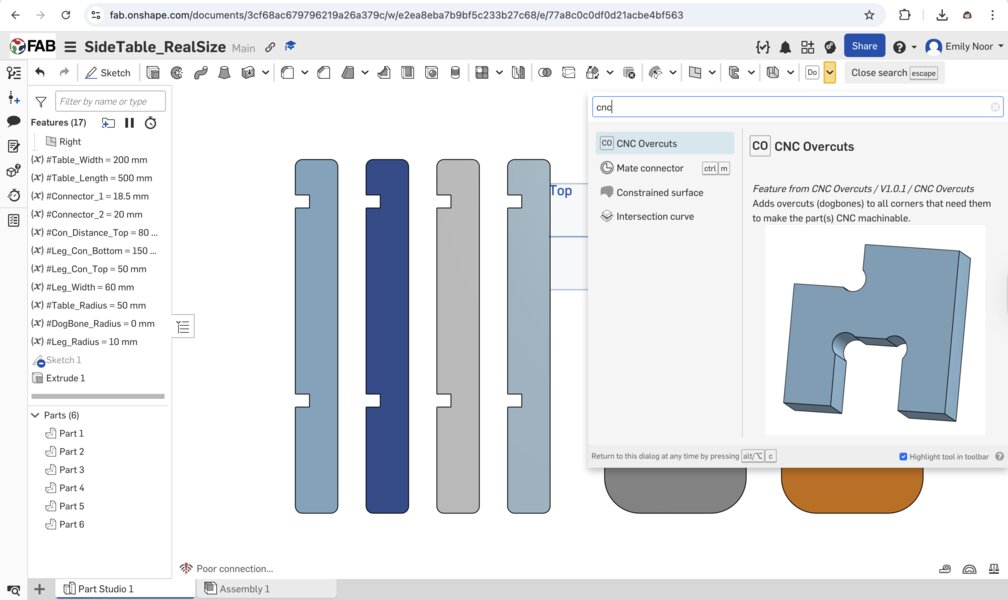
Task: Collapse the Parts (6) list
Action: [36, 415]
